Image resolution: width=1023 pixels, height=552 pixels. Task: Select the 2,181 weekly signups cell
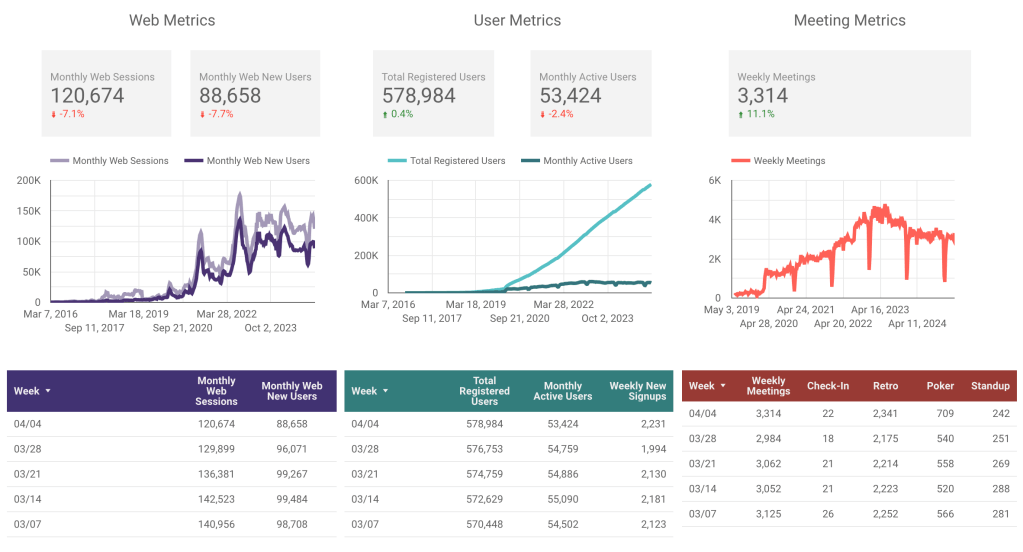pyautogui.click(x=653, y=499)
